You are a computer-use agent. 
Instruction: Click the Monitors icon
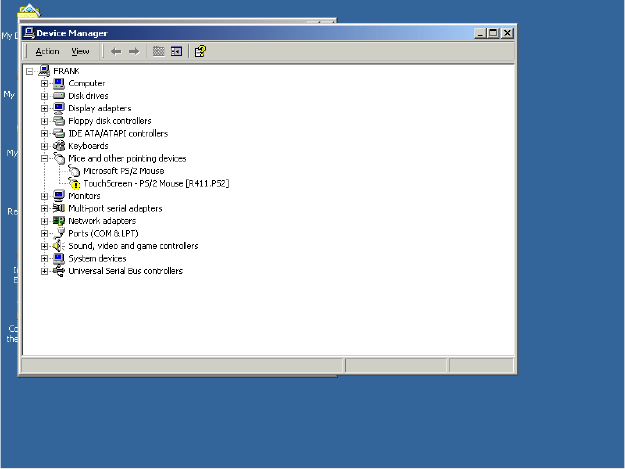pyautogui.click(x=59, y=196)
